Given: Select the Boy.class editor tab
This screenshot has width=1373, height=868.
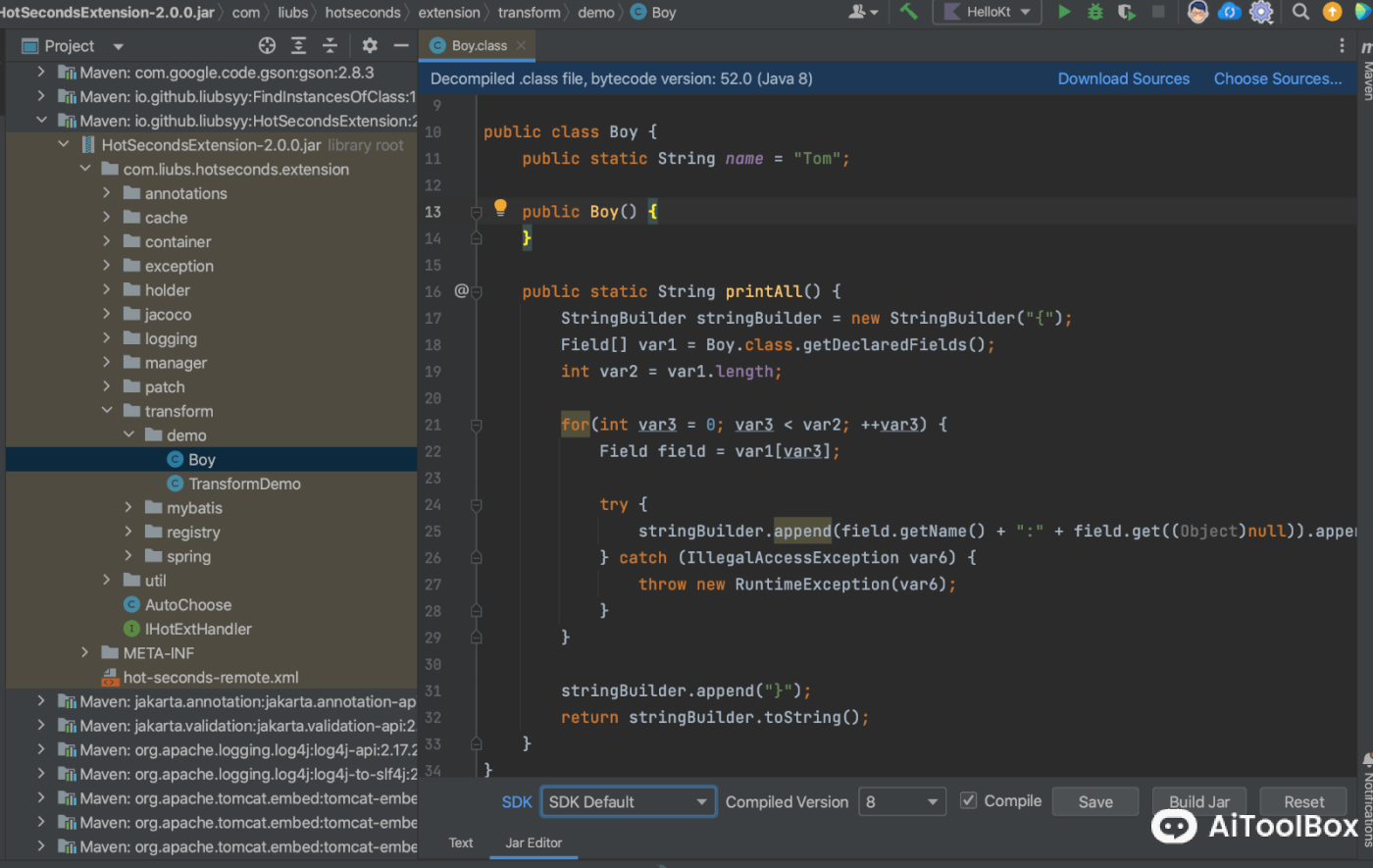Looking at the screenshot, I should (479, 45).
